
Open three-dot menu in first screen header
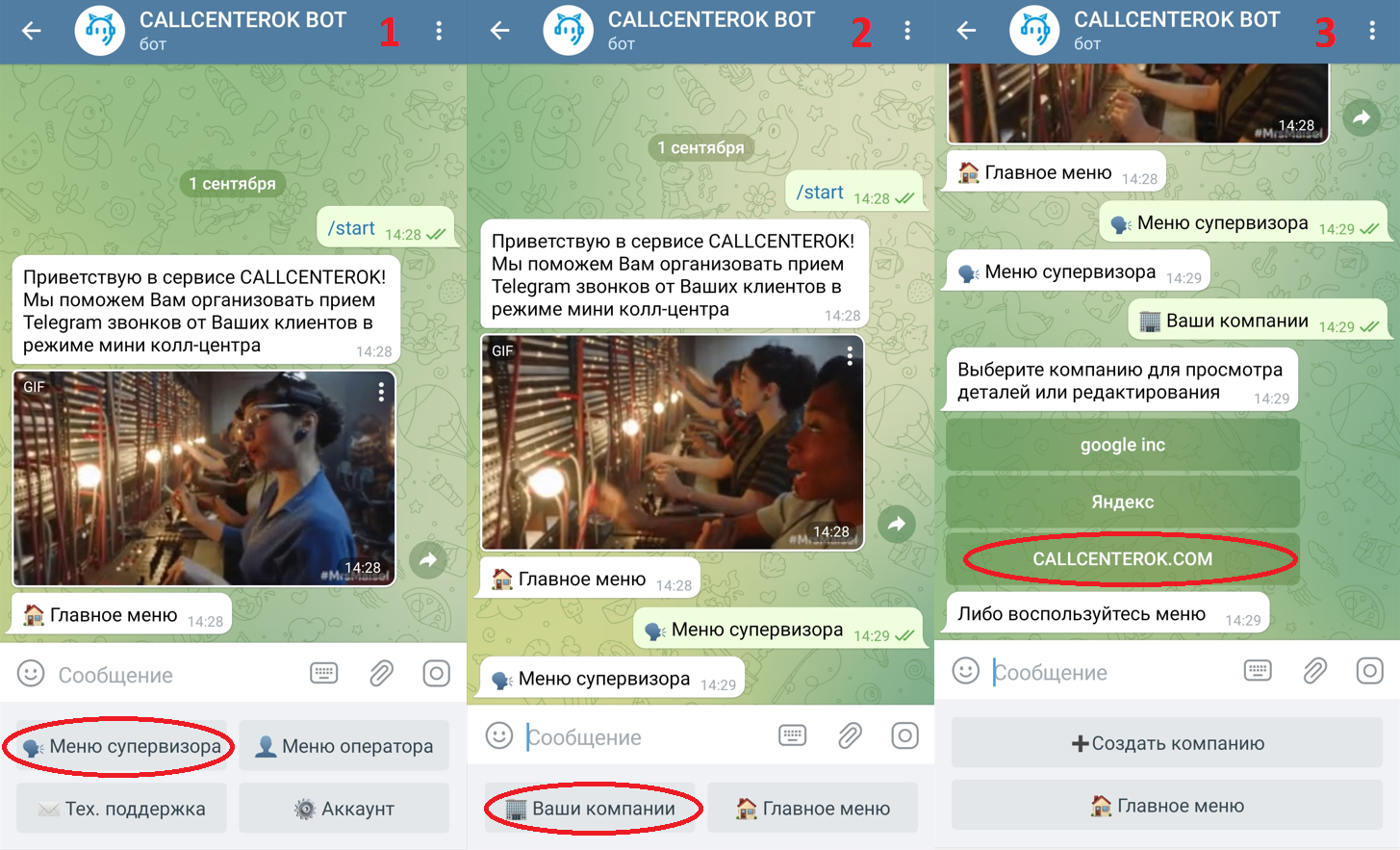pyautogui.click(x=439, y=31)
